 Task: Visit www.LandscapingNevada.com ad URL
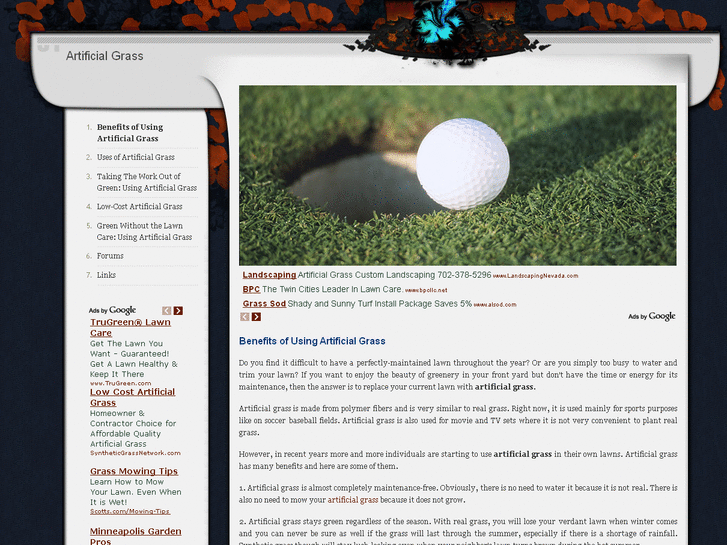pos(535,276)
